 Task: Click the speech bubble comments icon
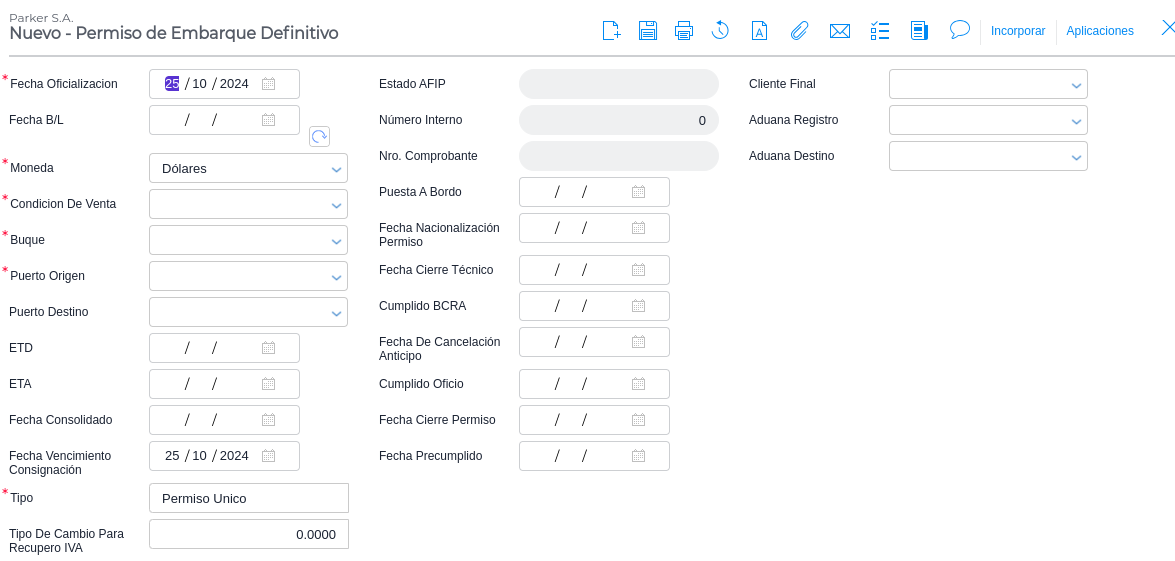point(960,29)
